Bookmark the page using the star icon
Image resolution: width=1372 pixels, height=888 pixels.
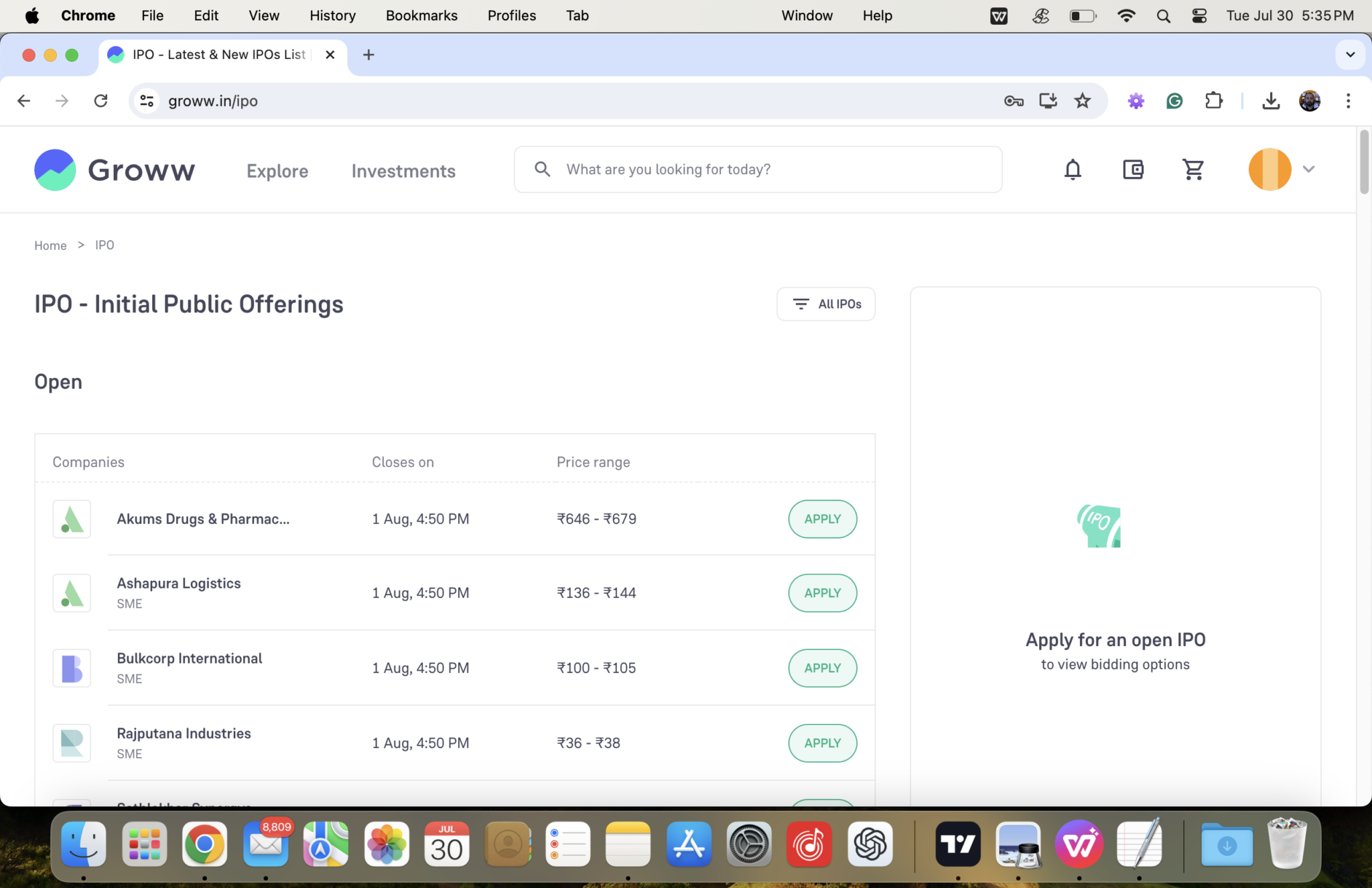pos(1083,101)
